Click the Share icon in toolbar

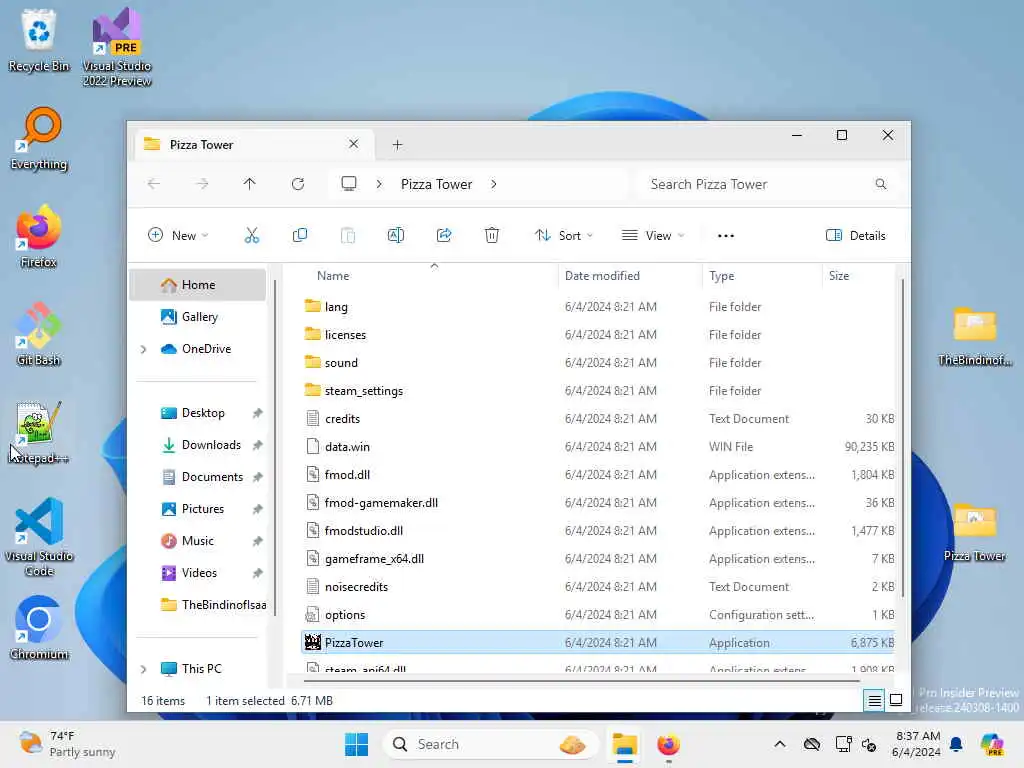click(x=444, y=236)
